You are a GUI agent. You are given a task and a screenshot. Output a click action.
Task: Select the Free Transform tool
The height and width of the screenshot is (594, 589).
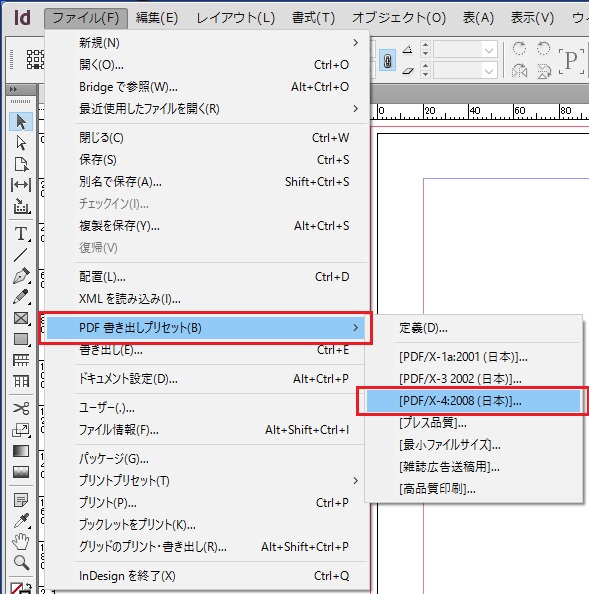21,430
